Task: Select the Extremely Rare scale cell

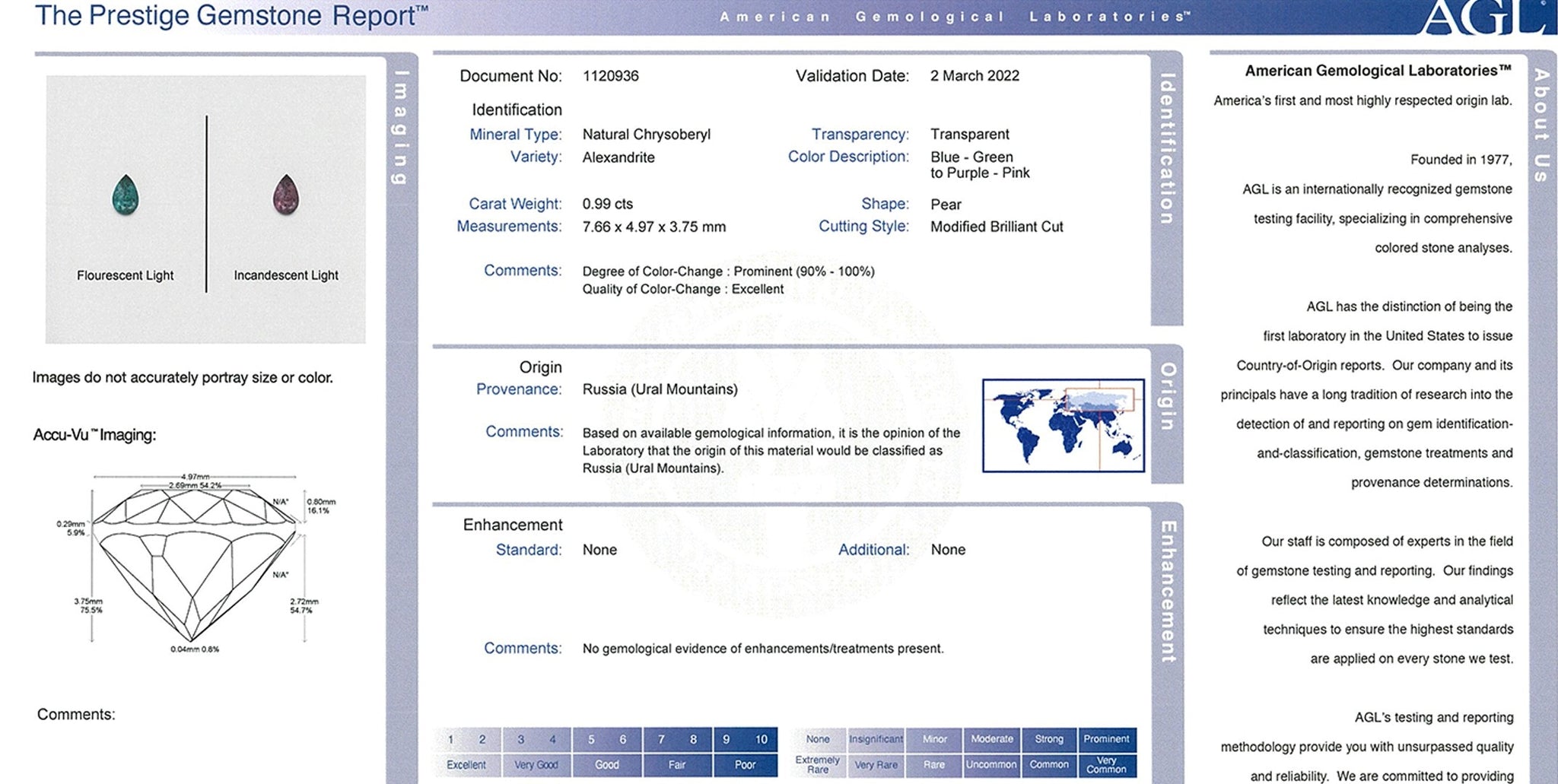Action: (x=818, y=765)
